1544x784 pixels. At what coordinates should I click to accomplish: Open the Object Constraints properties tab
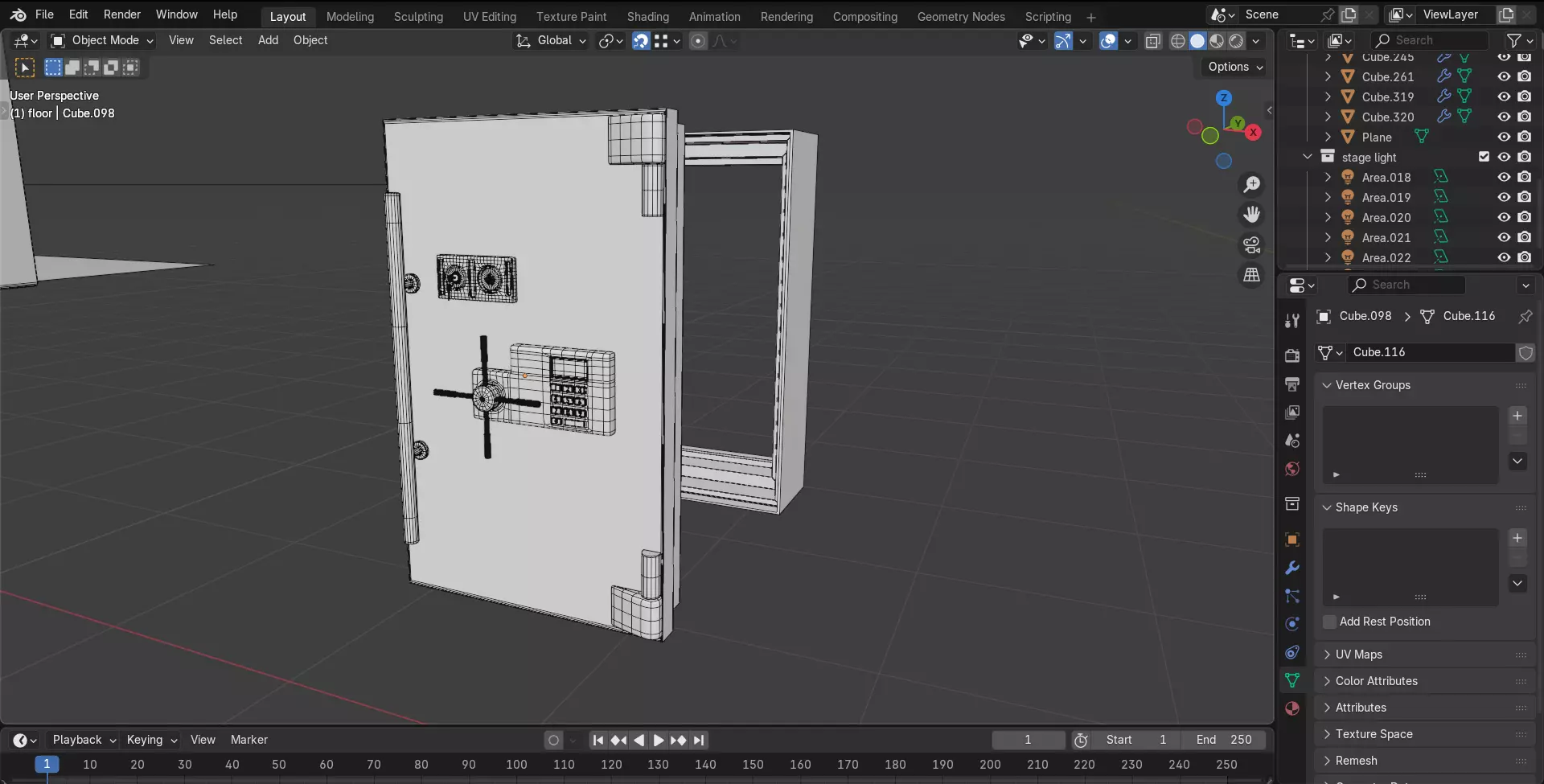[x=1292, y=652]
